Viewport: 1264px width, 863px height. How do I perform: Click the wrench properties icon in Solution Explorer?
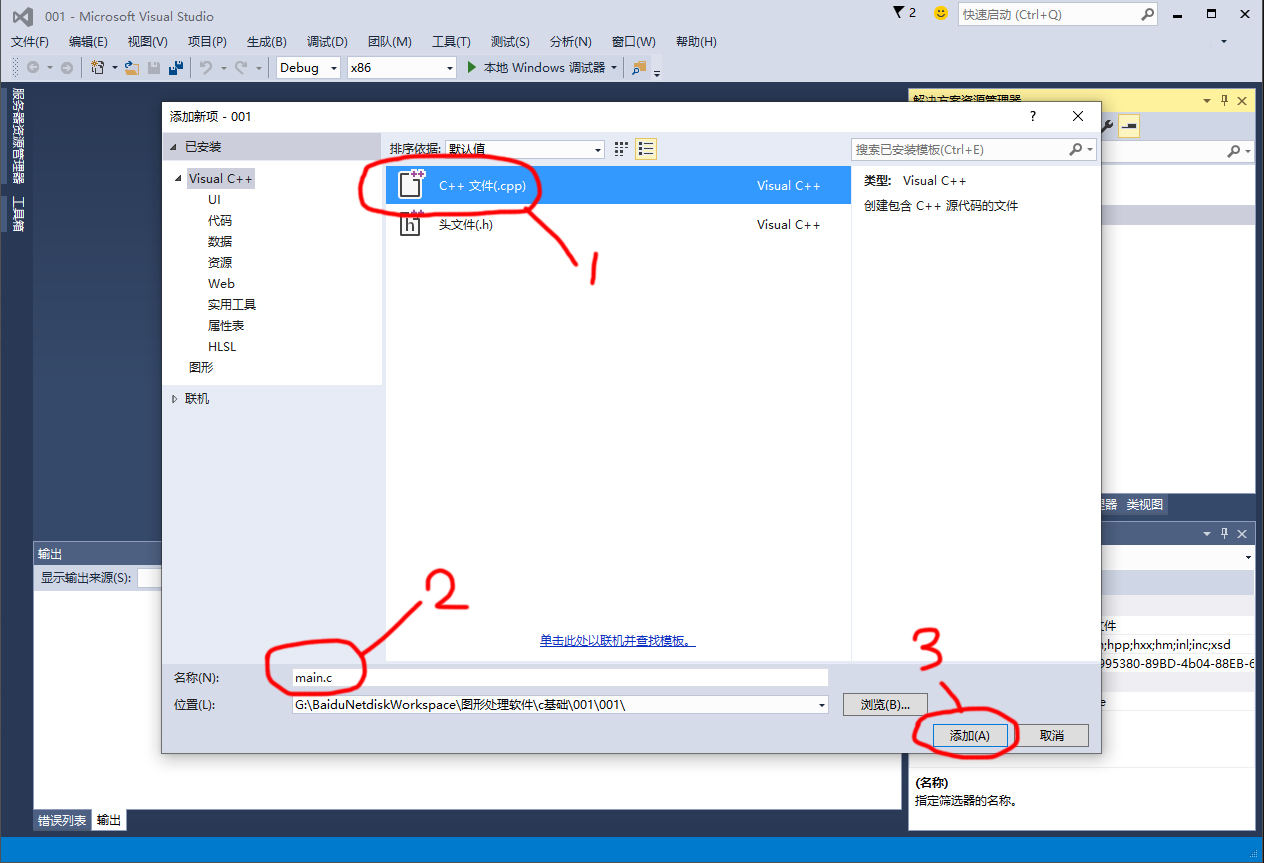point(1107,125)
